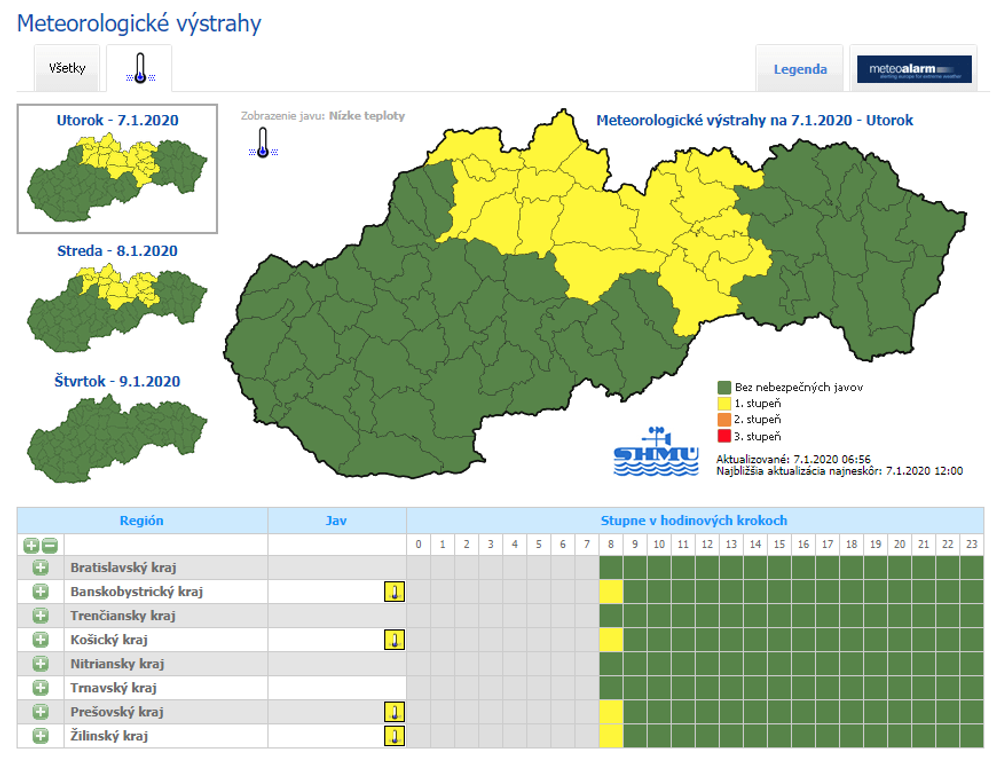Click thermometer icon in Banskobystrický kraj row
Image resolution: width=1000 pixels, height=774 pixels.
tap(395, 592)
